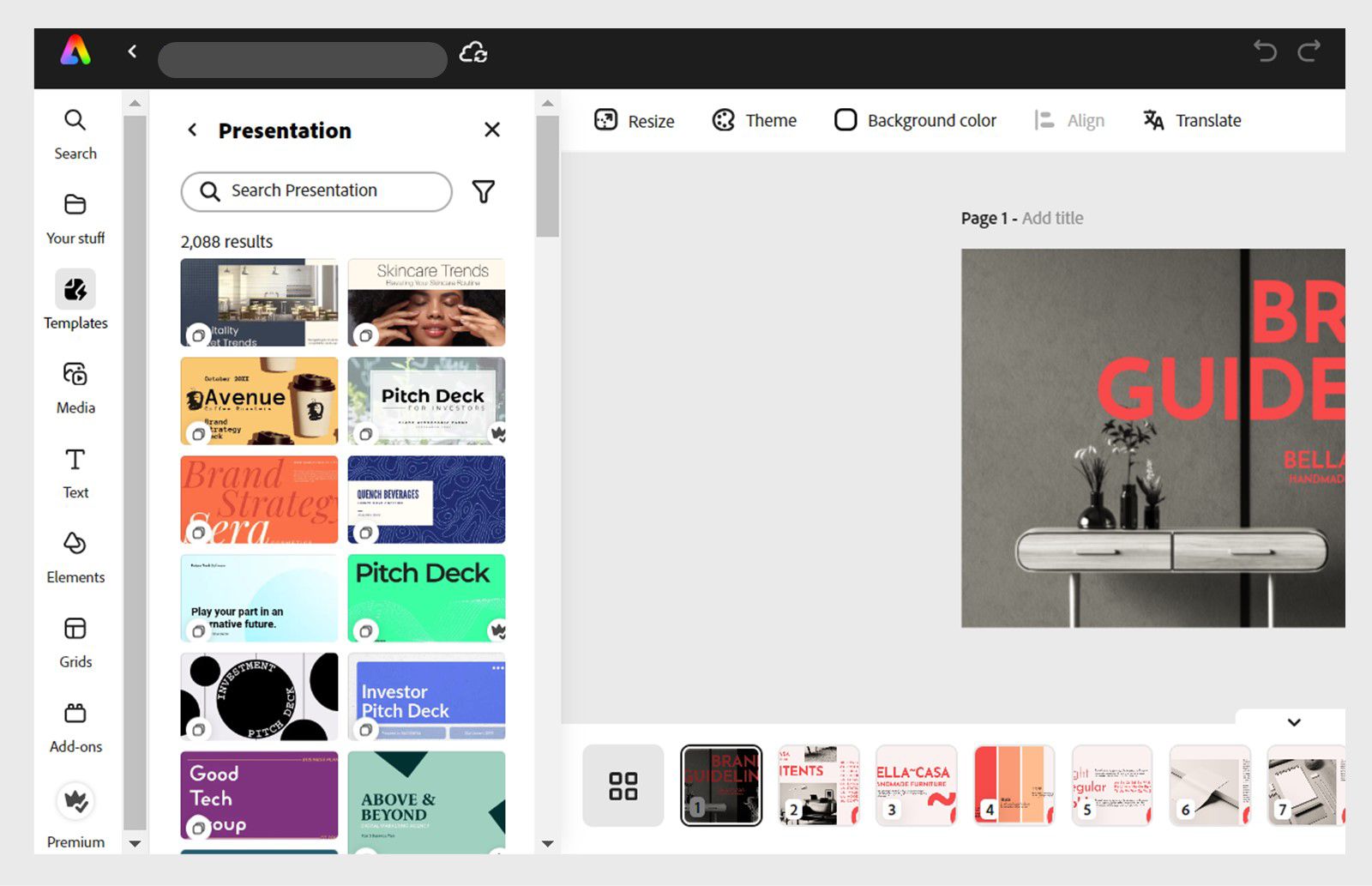Select the Text tool
This screenshot has height=886, width=1372.
tap(75, 473)
